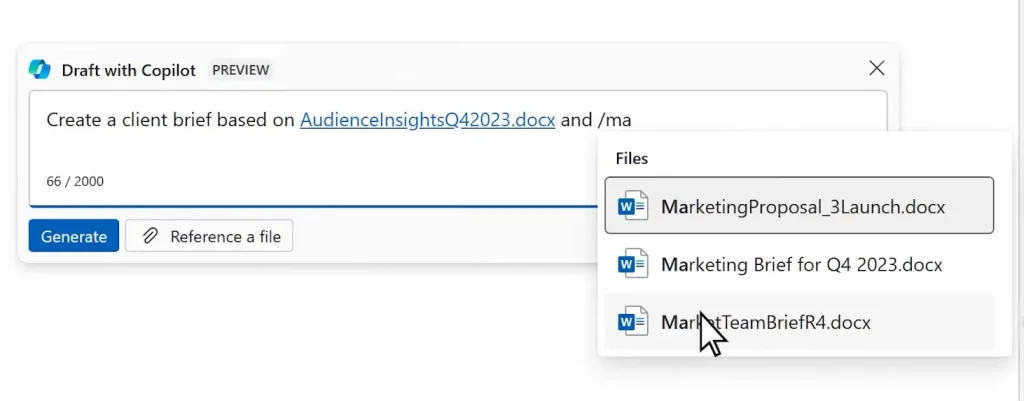Click the Files header in suggestions
The image size is (1024, 401).
click(632, 158)
